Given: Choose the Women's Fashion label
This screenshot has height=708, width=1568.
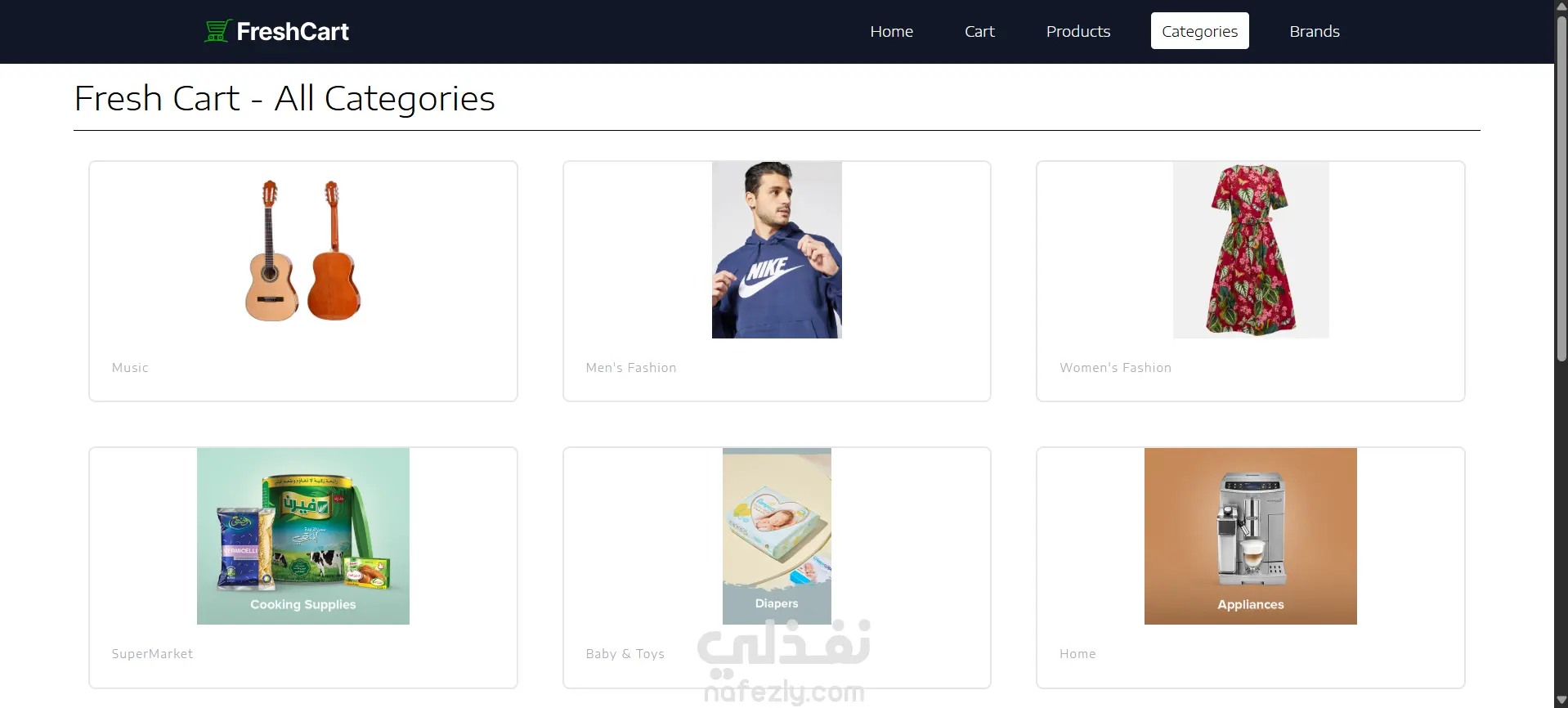Looking at the screenshot, I should click(1115, 368).
